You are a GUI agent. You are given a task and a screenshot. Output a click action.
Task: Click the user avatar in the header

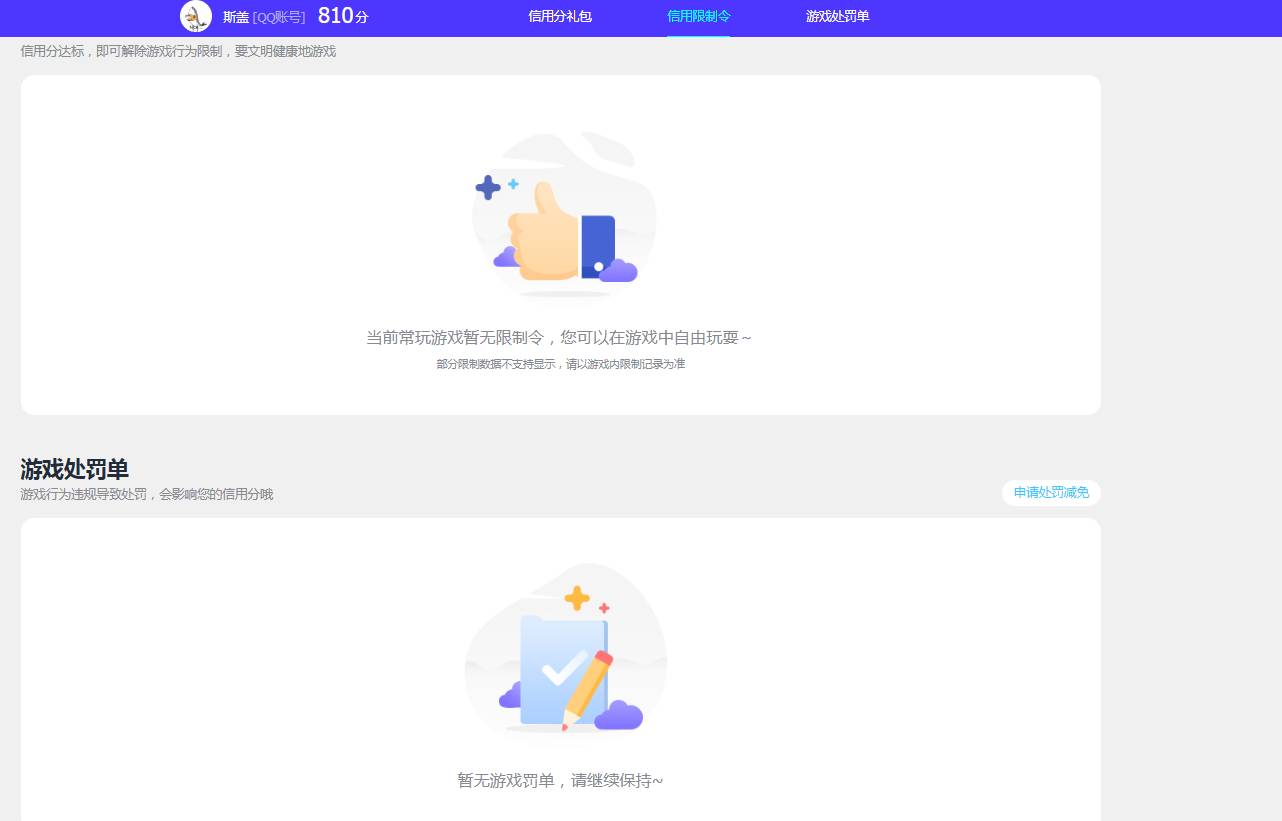click(196, 17)
